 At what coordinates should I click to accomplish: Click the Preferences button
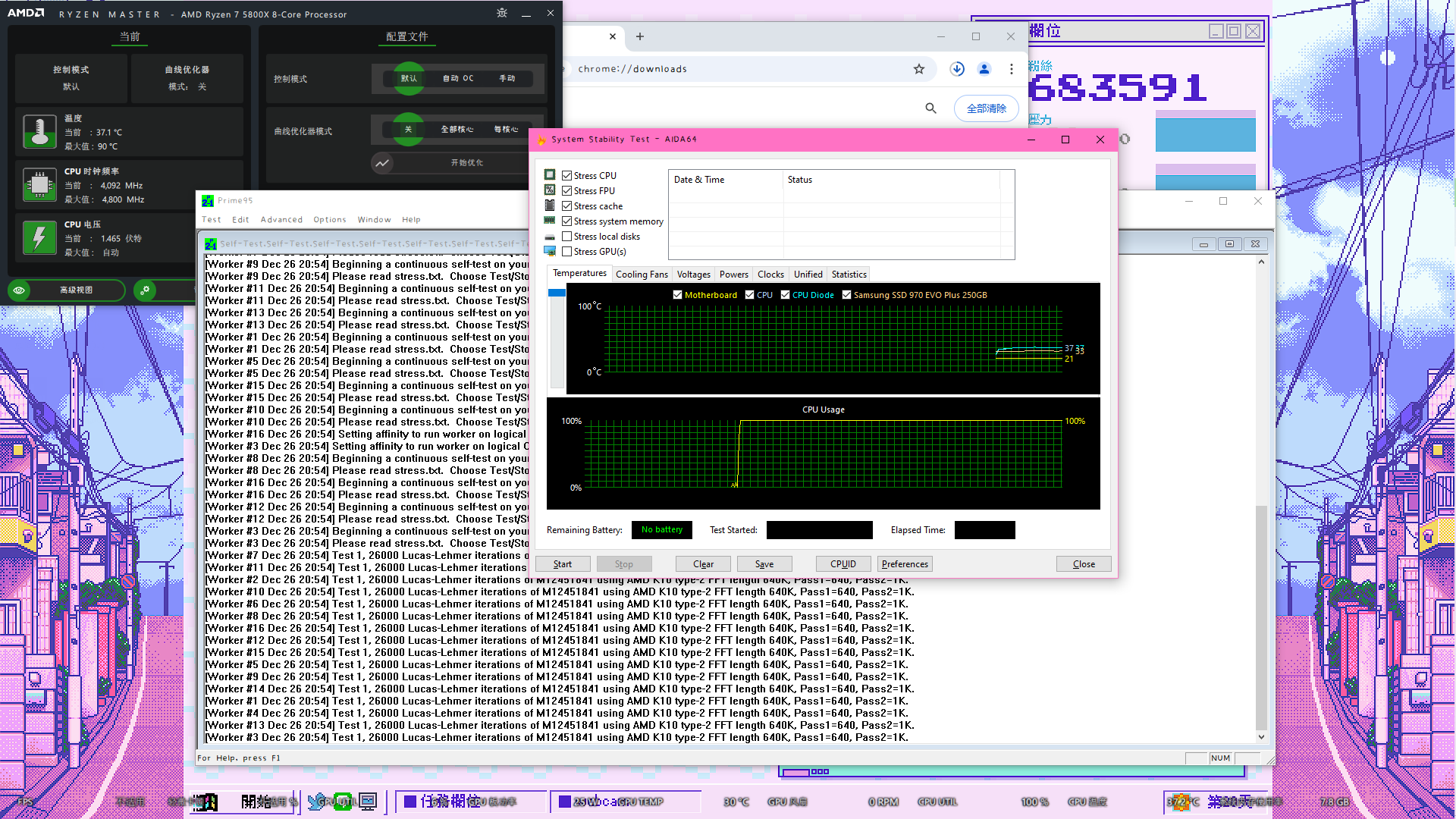(905, 564)
